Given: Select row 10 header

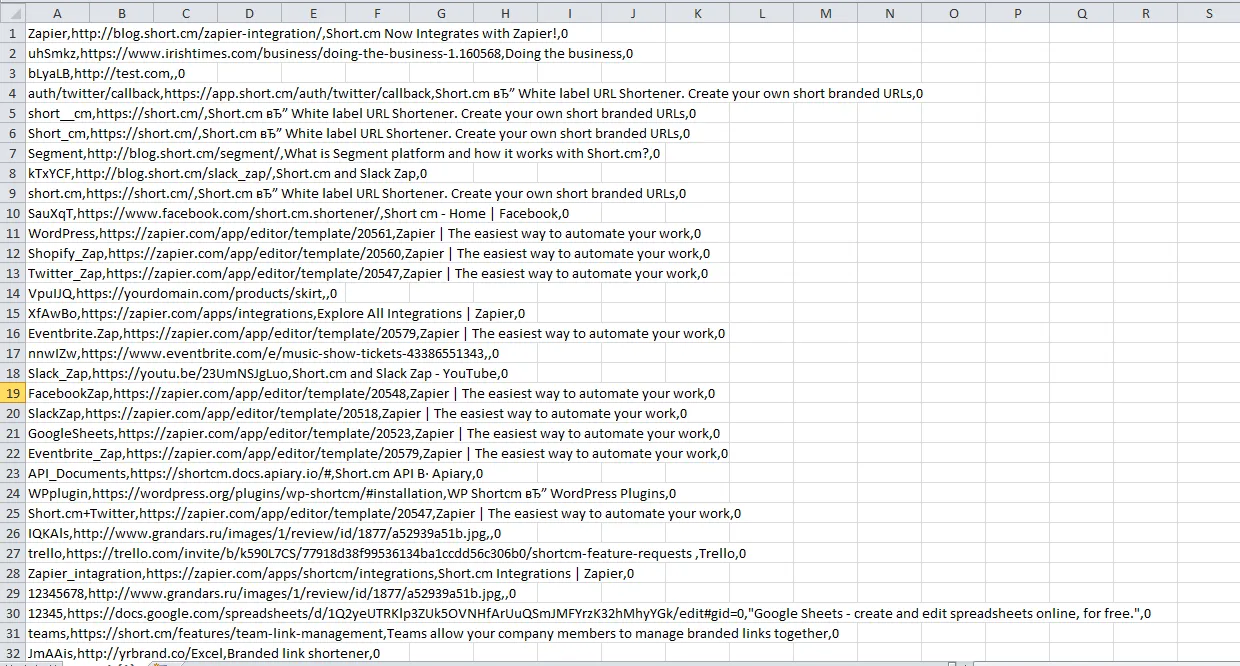Looking at the screenshot, I should click(x=12, y=213).
